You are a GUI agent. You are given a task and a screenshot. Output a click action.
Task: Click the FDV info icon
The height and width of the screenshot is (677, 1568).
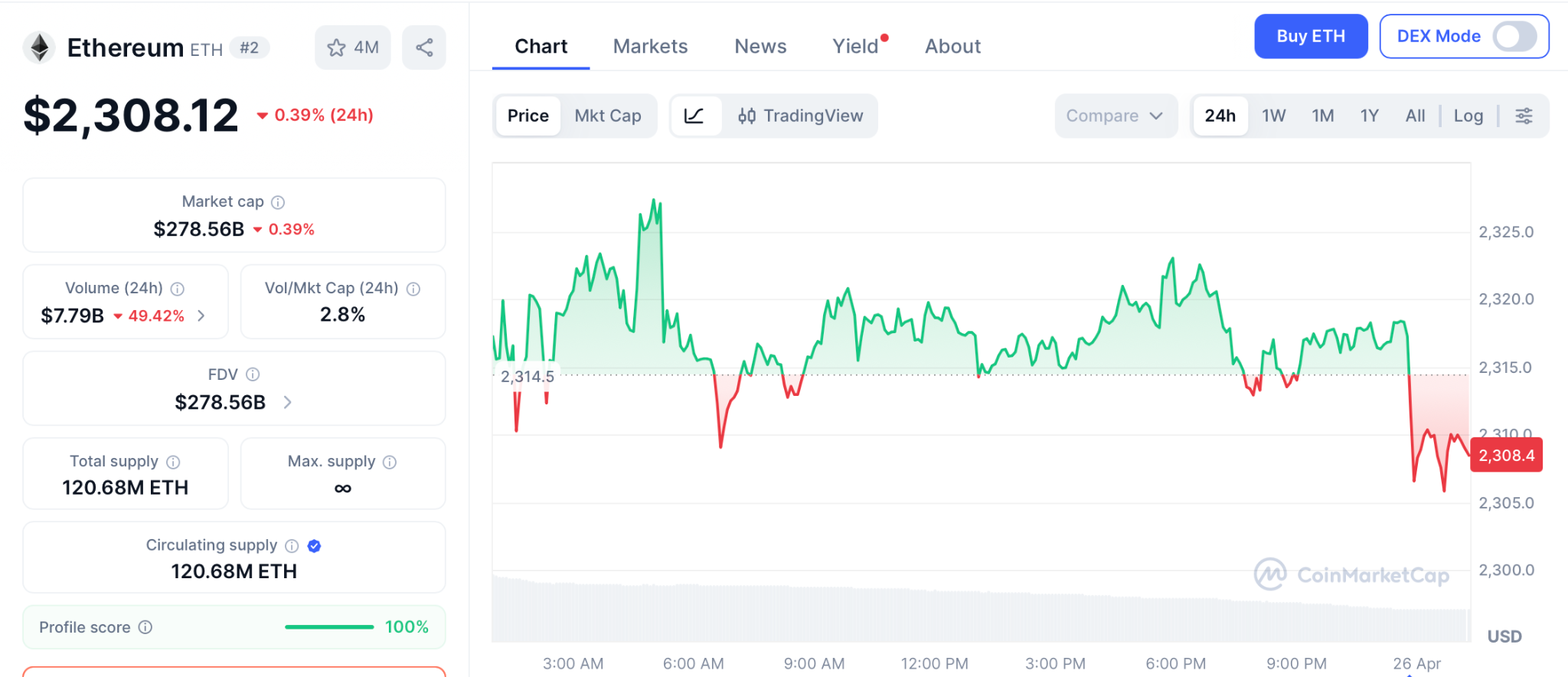pyautogui.click(x=253, y=374)
